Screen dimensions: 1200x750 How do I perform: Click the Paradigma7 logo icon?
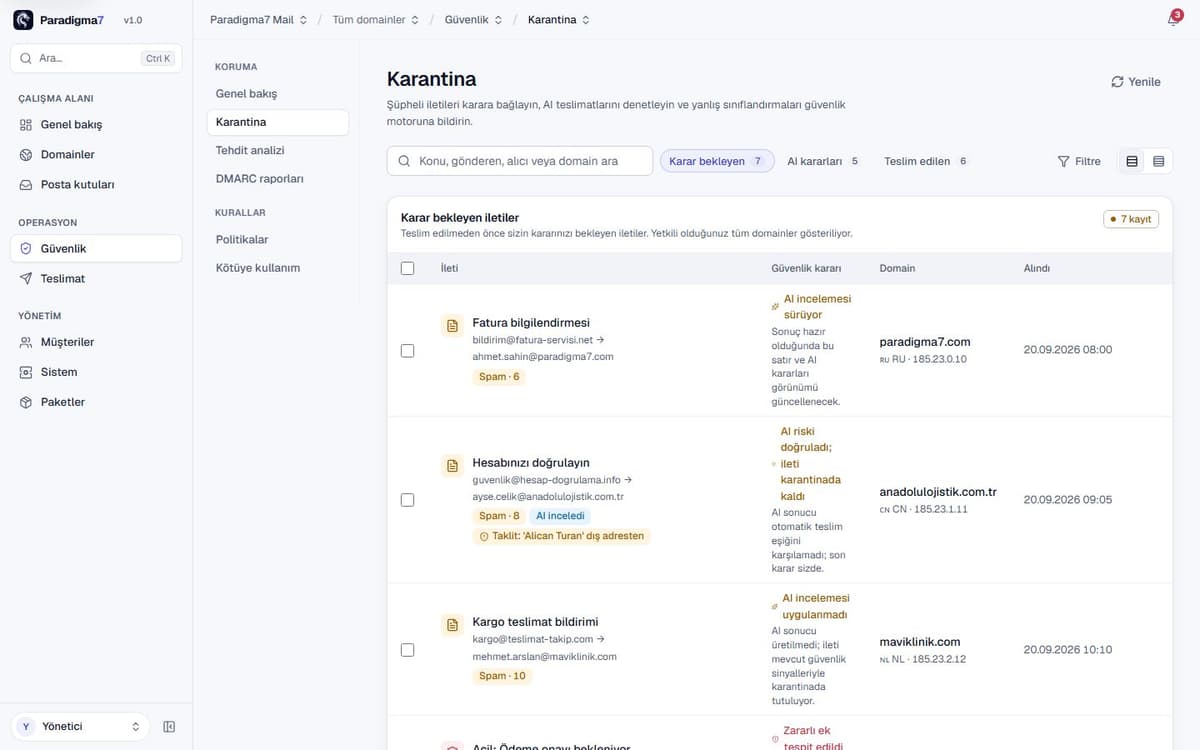coord(23,20)
